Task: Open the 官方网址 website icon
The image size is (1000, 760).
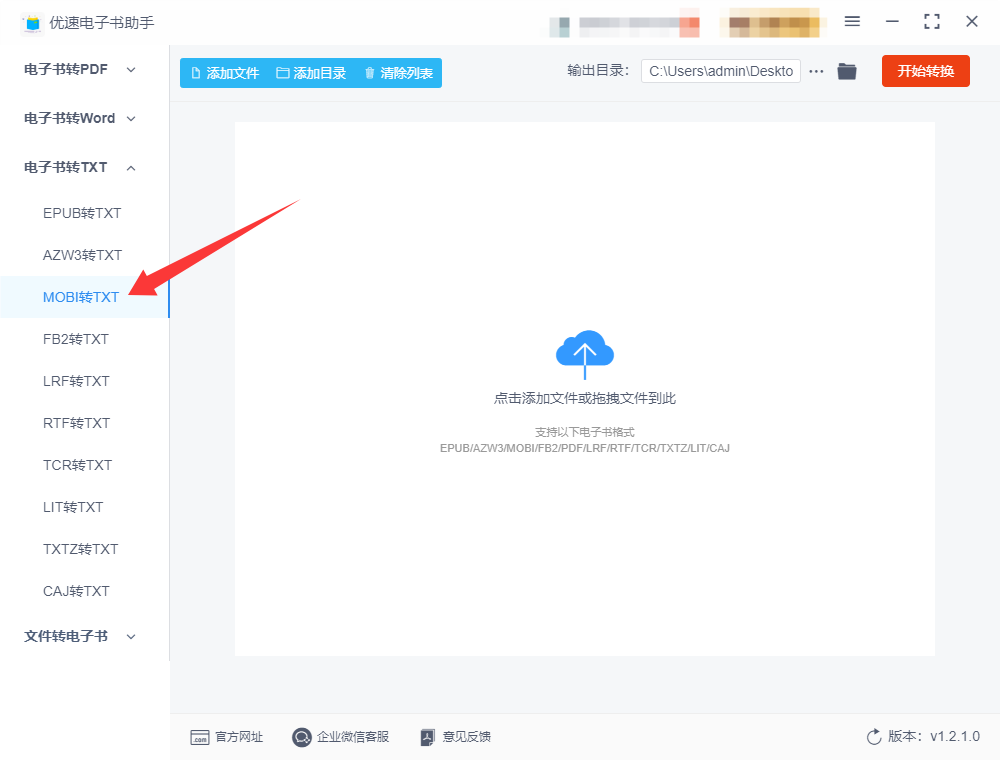Action: [x=200, y=737]
